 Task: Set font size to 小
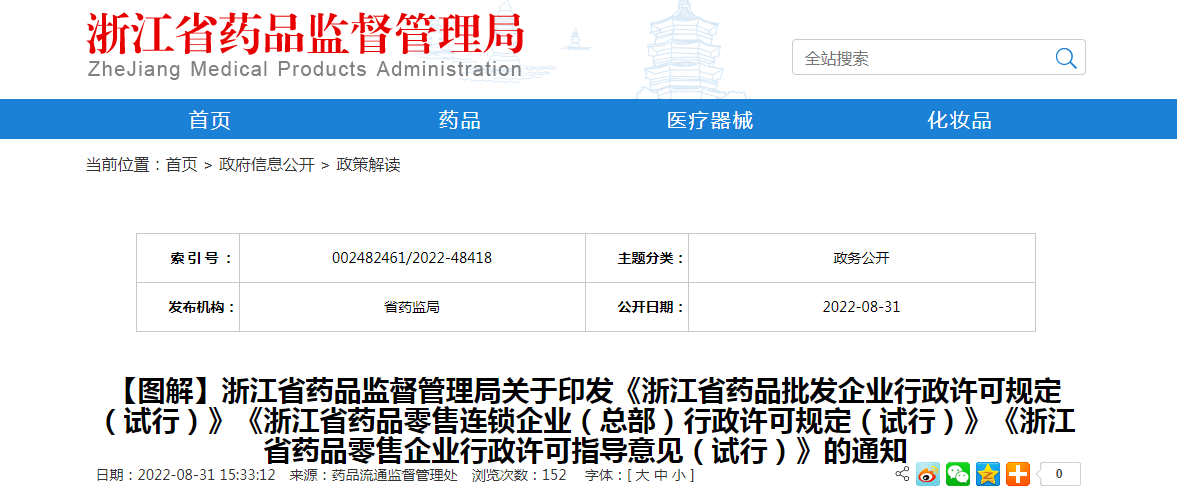[677, 475]
